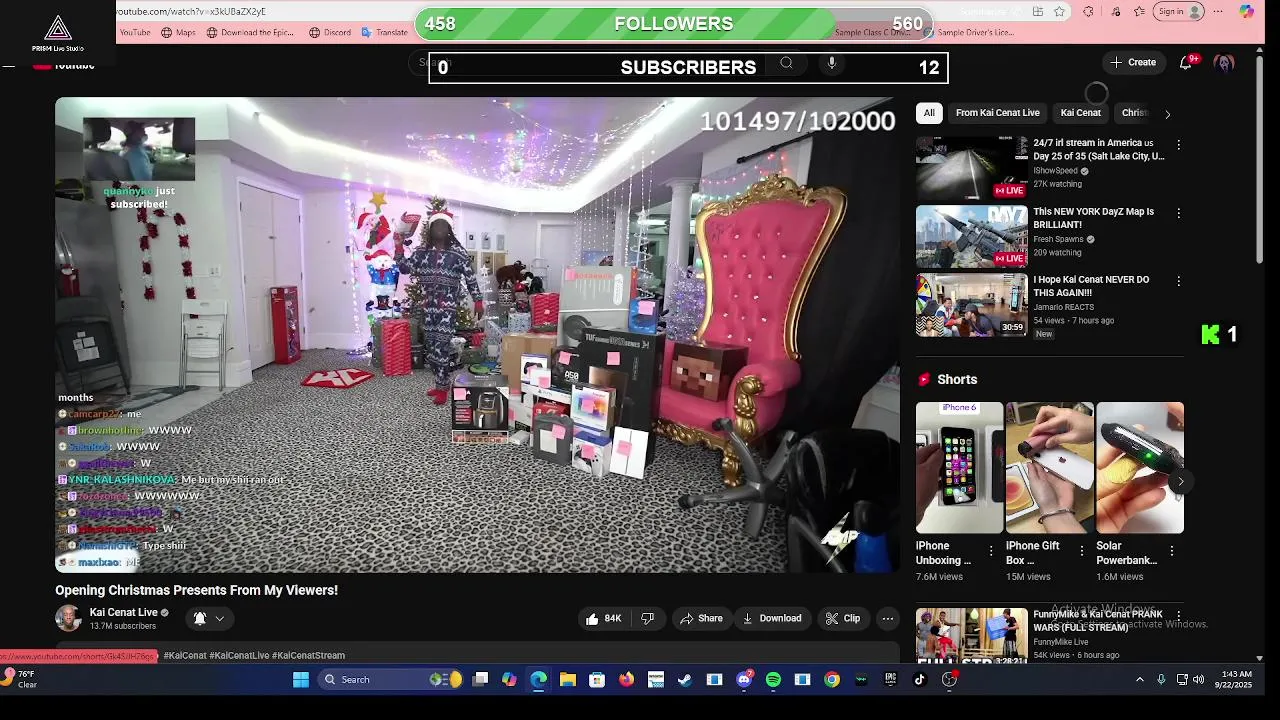Click Kai Cenat Live channel avatar
Viewport: 1280px width, 720px height.
68,618
